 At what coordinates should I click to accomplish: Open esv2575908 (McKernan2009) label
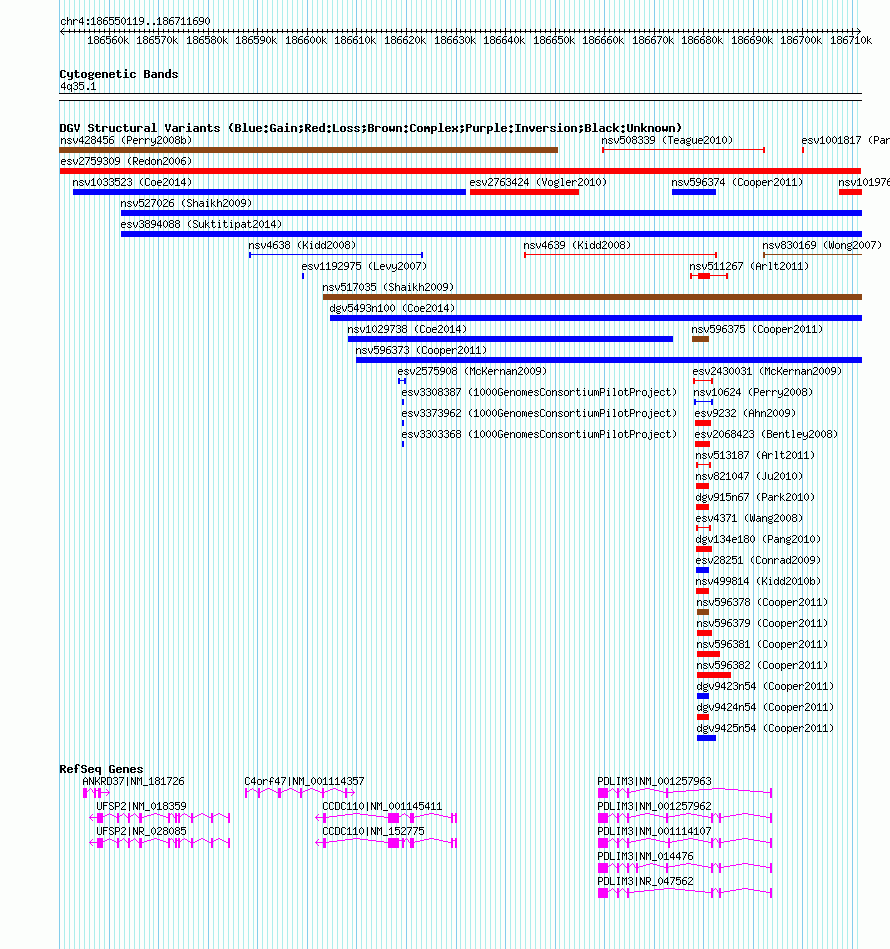pos(472,371)
